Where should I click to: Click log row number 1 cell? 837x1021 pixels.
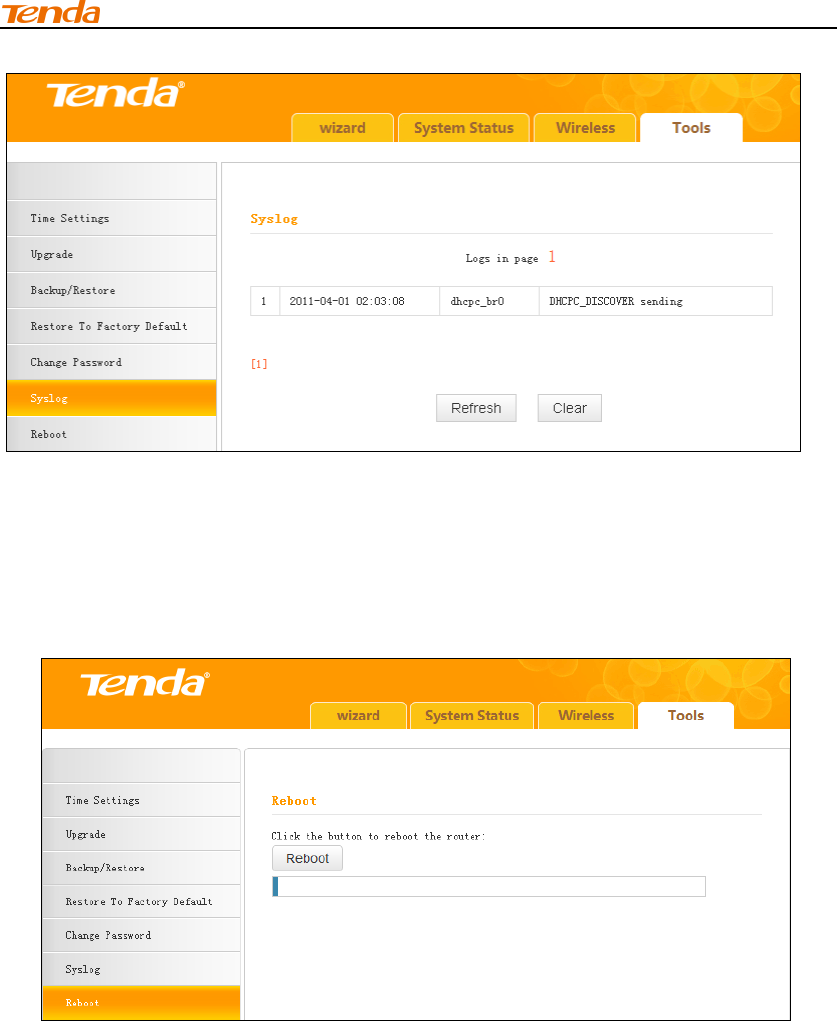pyautogui.click(x=264, y=301)
